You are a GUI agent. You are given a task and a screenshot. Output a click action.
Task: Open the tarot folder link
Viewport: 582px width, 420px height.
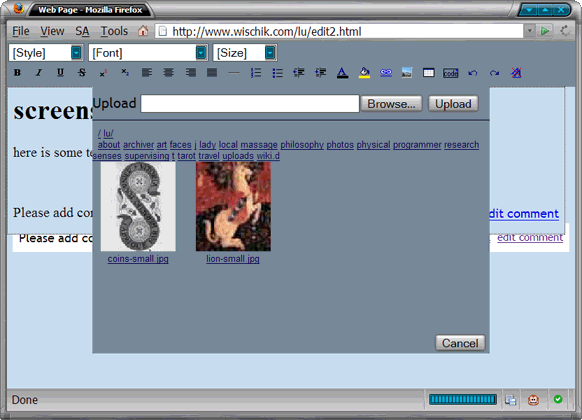186,156
